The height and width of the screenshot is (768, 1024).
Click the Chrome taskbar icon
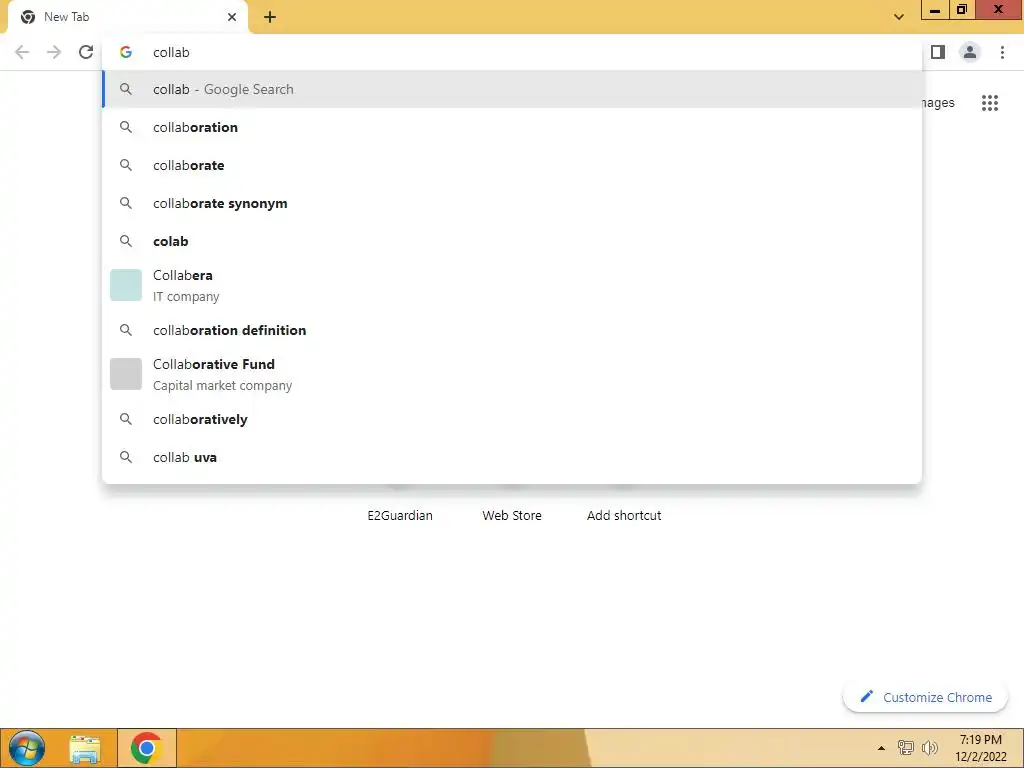(146, 748)
